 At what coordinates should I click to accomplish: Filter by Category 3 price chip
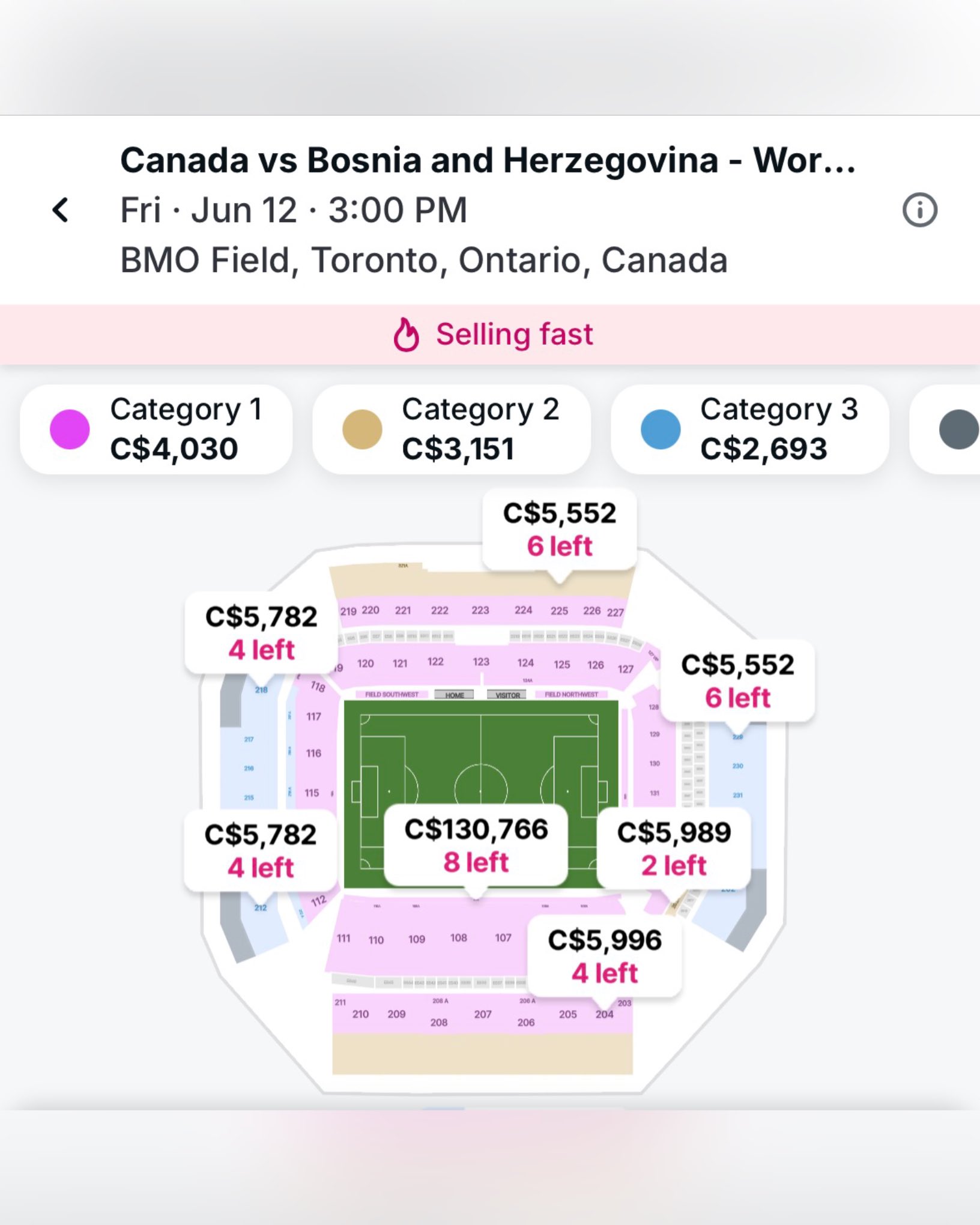[x=749, y=429]
